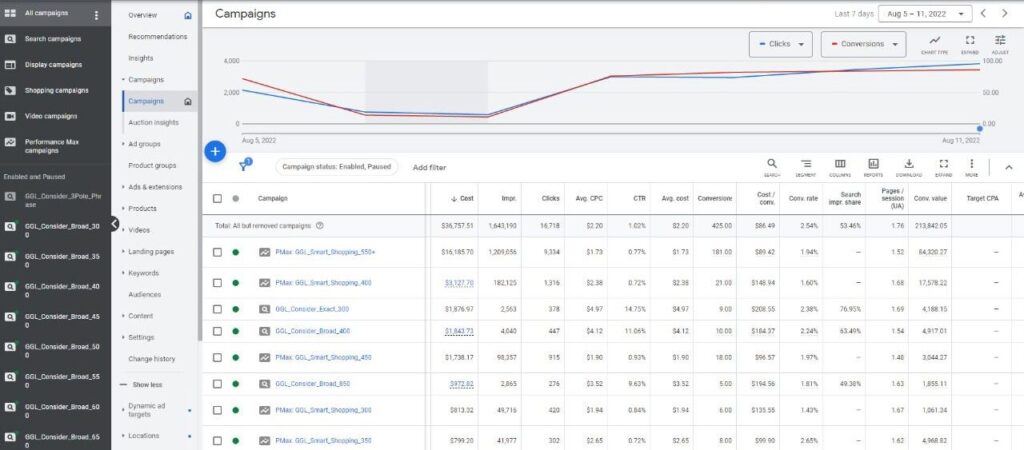The image size is (1024, 450).
Task: Change chart type using Chart Type icon
Action: point(934,44)
